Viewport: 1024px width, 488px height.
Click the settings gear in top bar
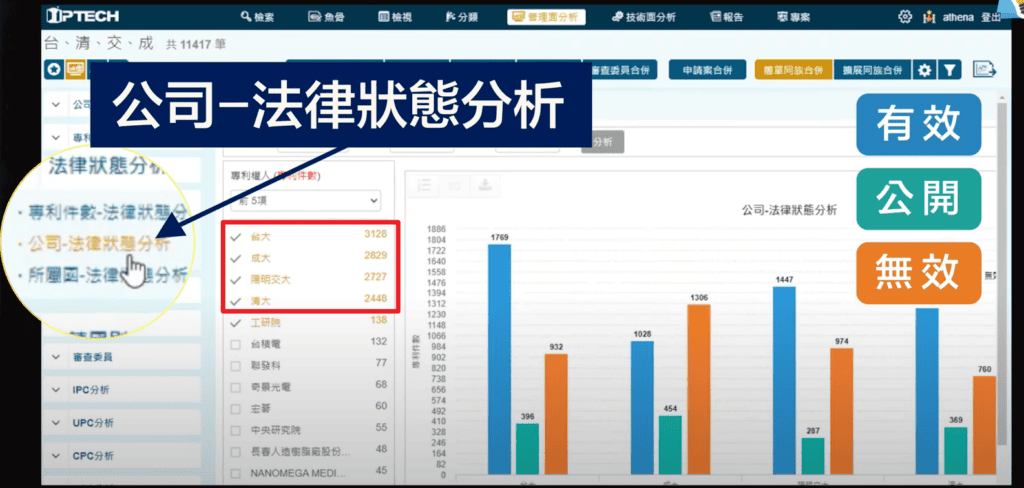[905, 17]
